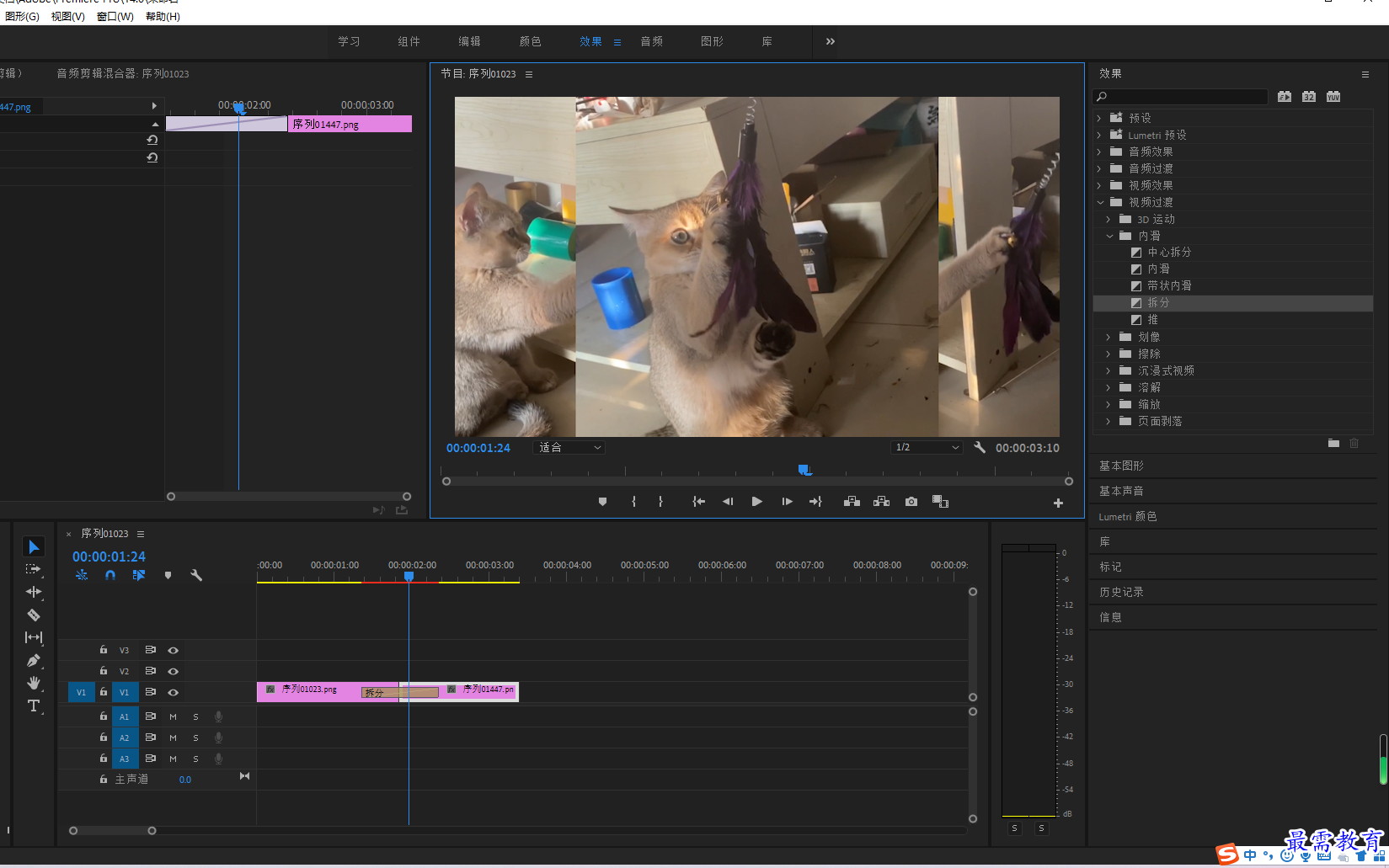Select the Selection tool arrow
The image size is (1389, 868).
point(34,547)
